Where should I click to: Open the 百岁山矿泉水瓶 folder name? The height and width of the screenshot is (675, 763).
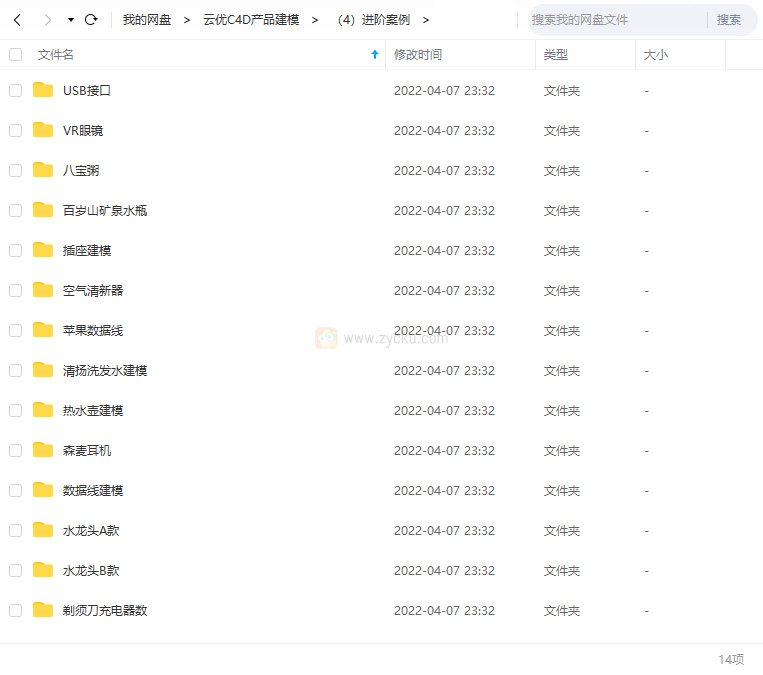(105, 210)
